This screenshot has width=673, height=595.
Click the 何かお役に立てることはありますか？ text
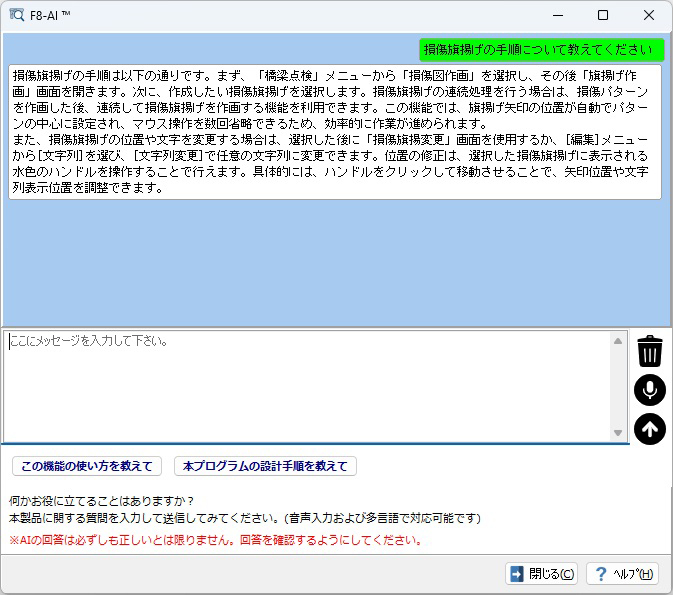pos(102,501)
